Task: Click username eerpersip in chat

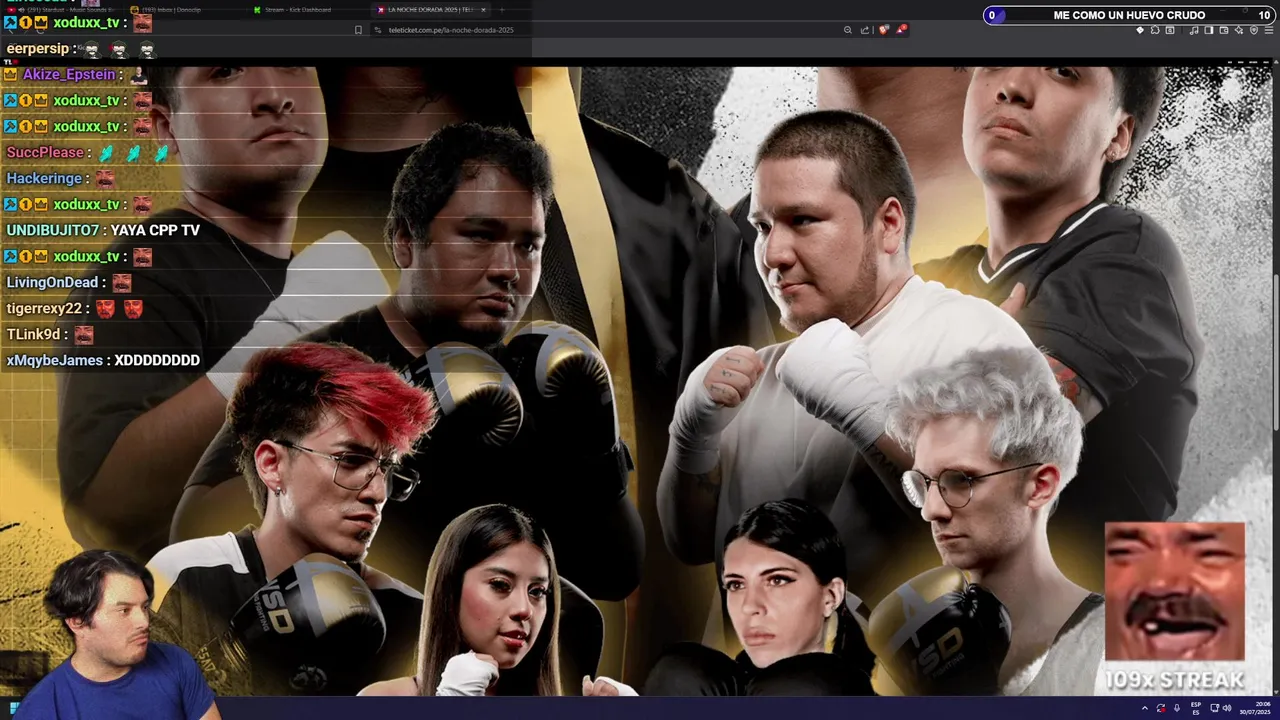Action: [38, 49]
